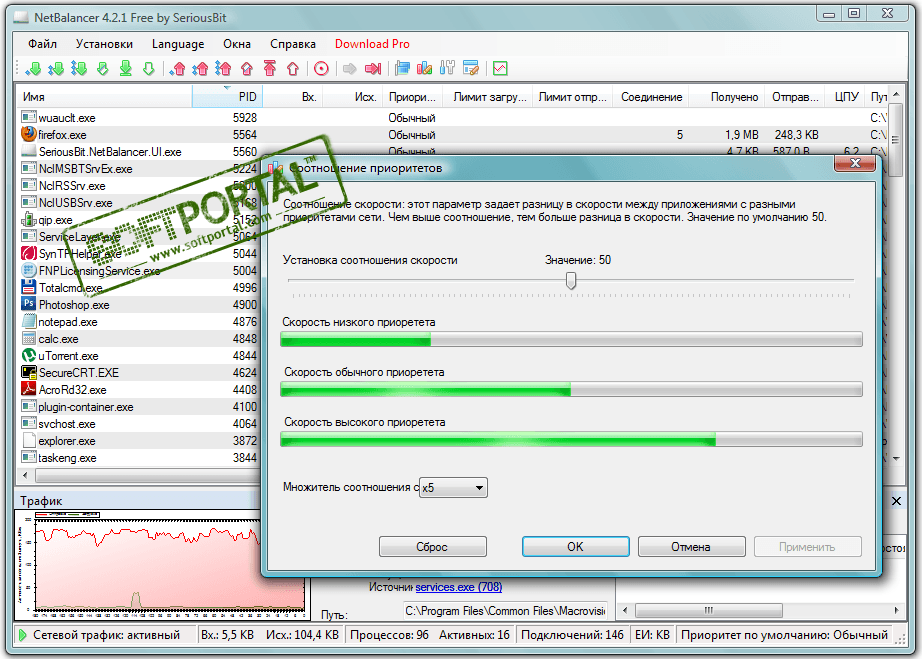Open the Окна menu
The width and height of the screenshot is (922, 659).
point(237,44)
